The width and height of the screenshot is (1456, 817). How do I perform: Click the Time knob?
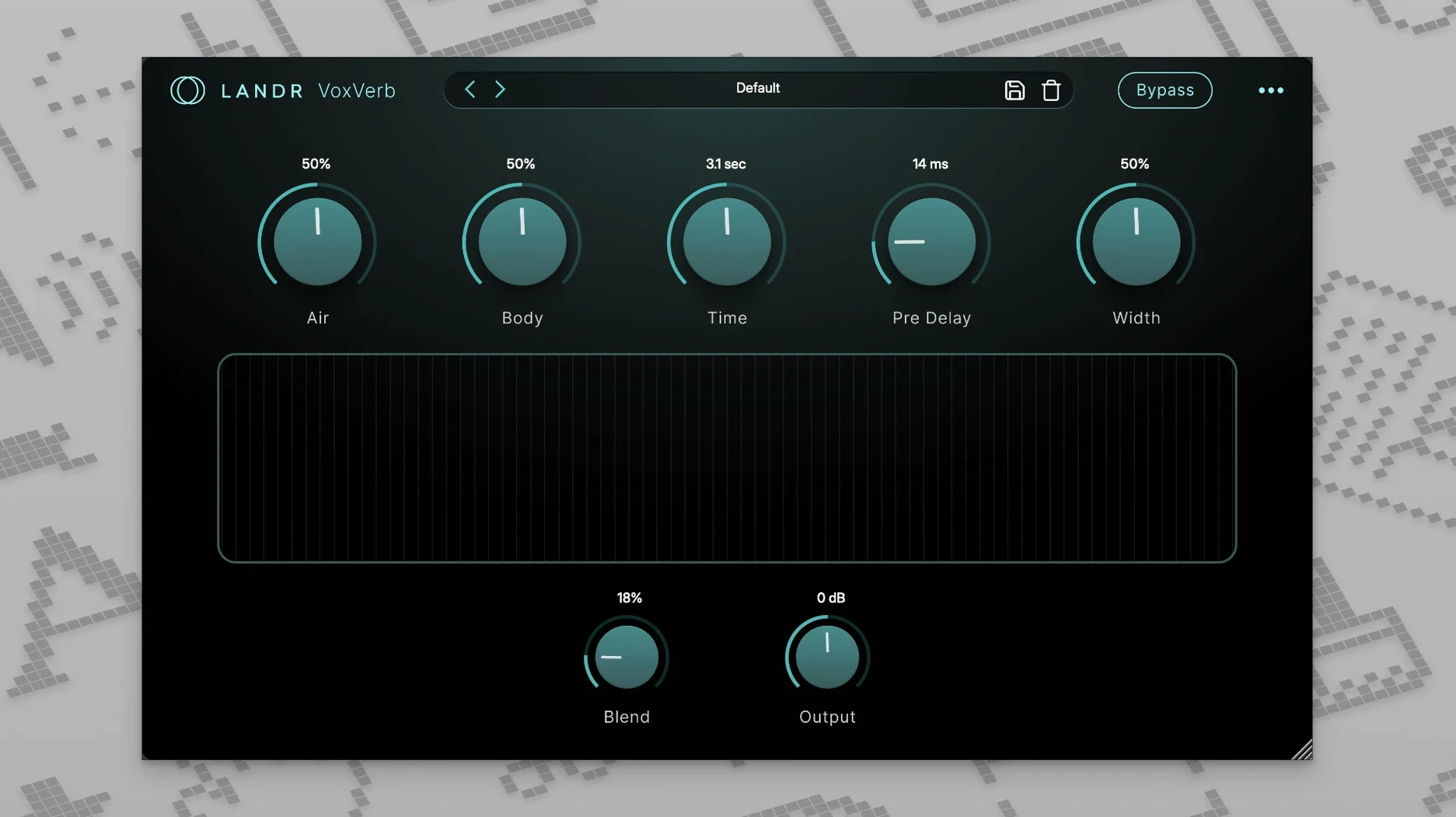[x=727, y=241]
